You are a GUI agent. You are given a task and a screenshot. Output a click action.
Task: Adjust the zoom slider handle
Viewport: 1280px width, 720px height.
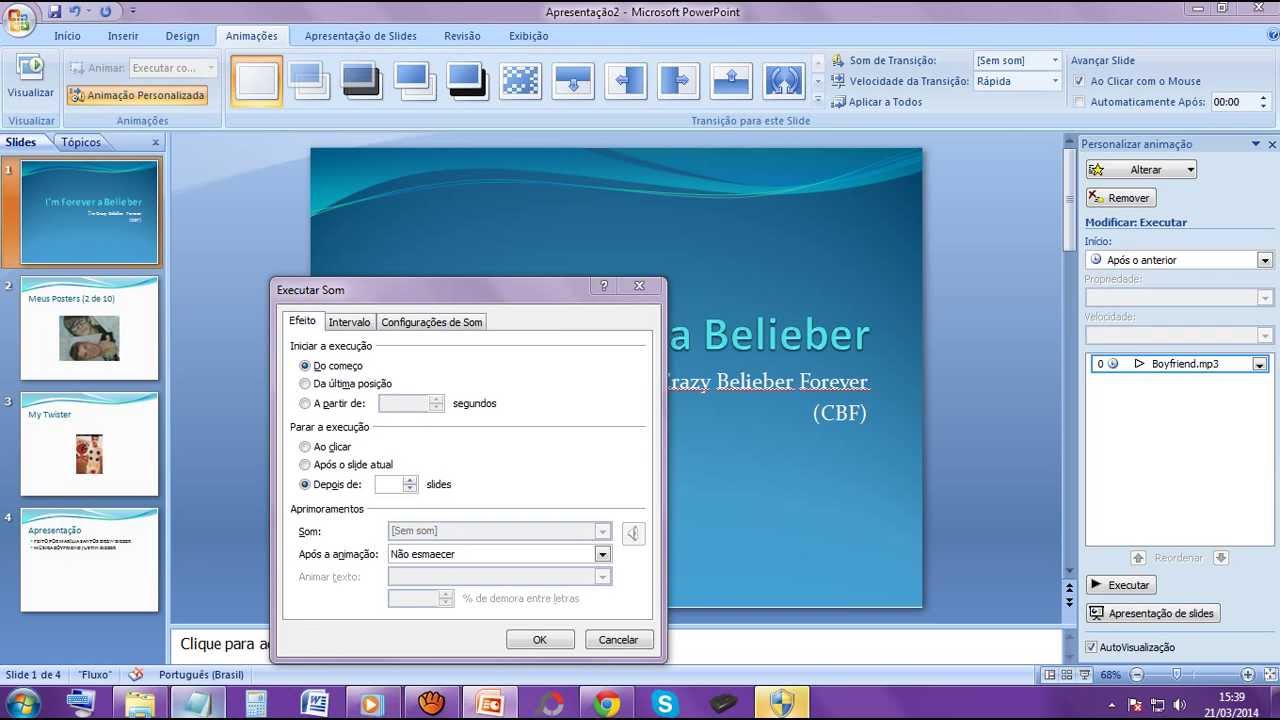point(1177,675)
